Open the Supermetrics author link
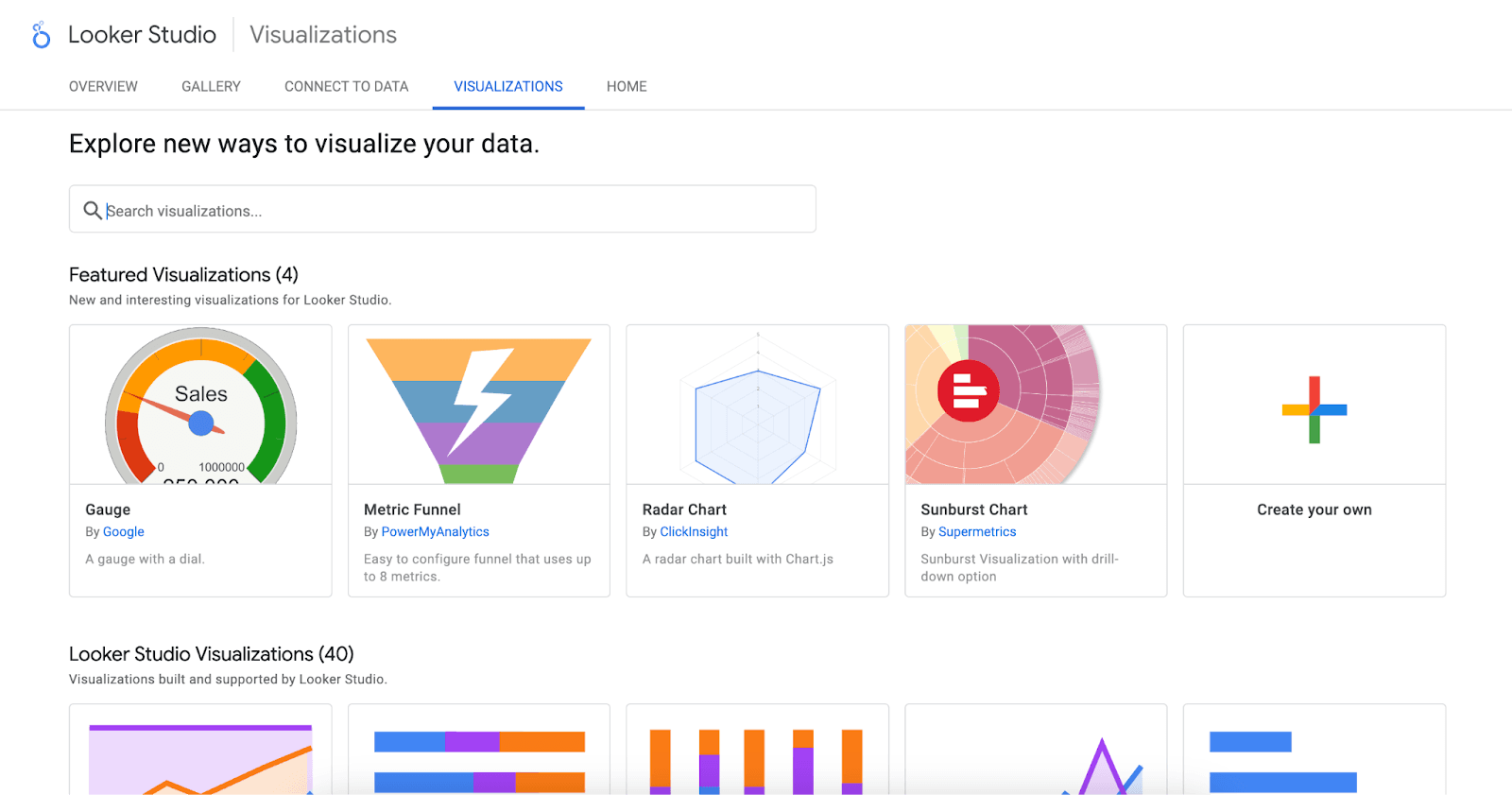This screenshot has width=1512, height=795. coord(977,532)
